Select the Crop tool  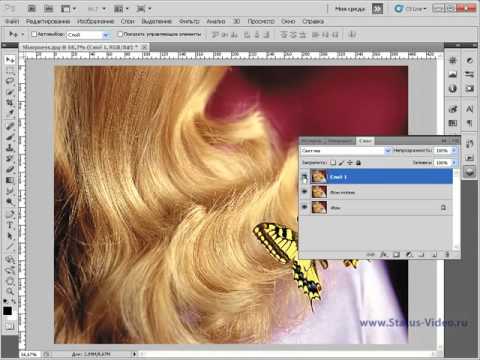10,103
